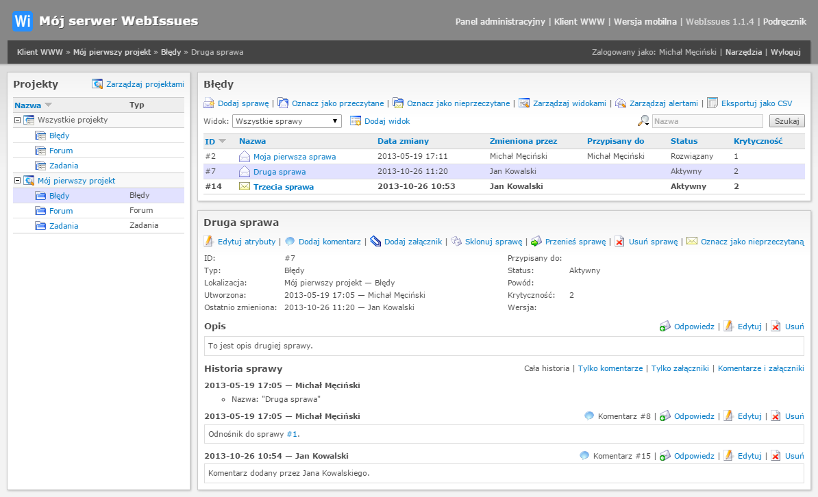This screenshot has height=497, width=818.
Task: Click the Zarządzaj alertami icon
Action: [620, 103]
